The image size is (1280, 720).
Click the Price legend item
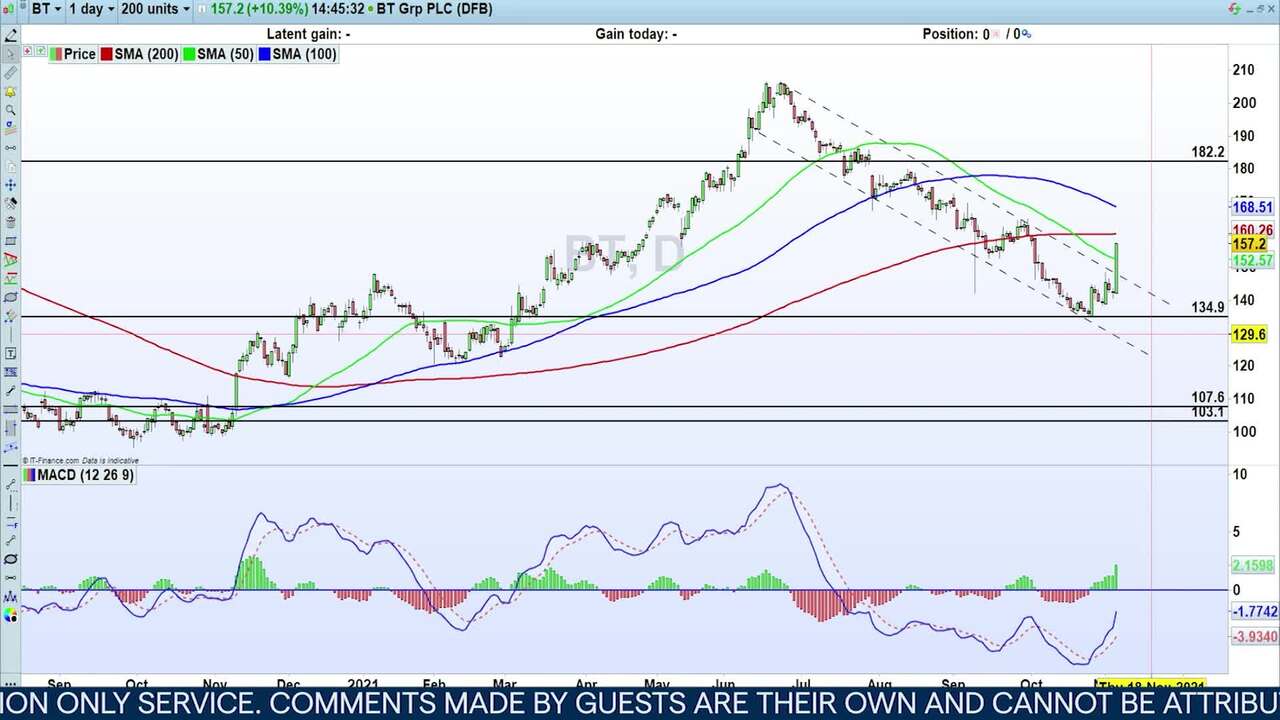point(73,54)
